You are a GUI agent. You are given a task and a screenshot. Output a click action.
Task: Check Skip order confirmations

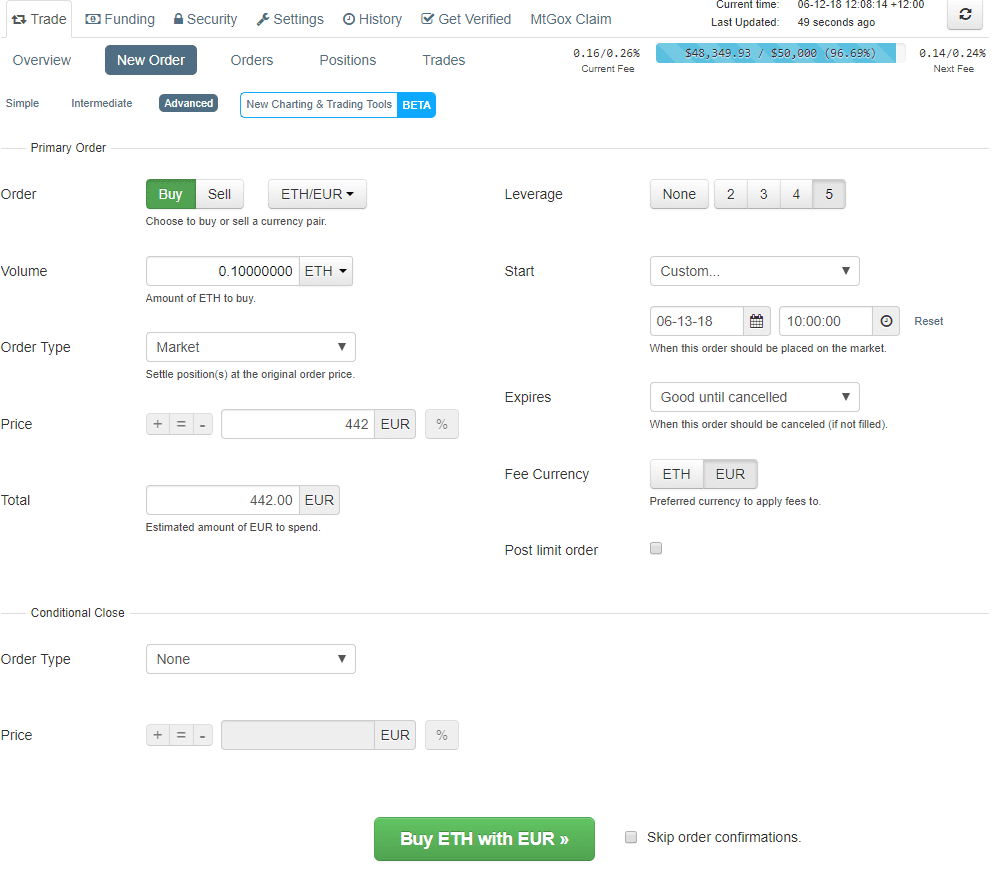point(631,837)
